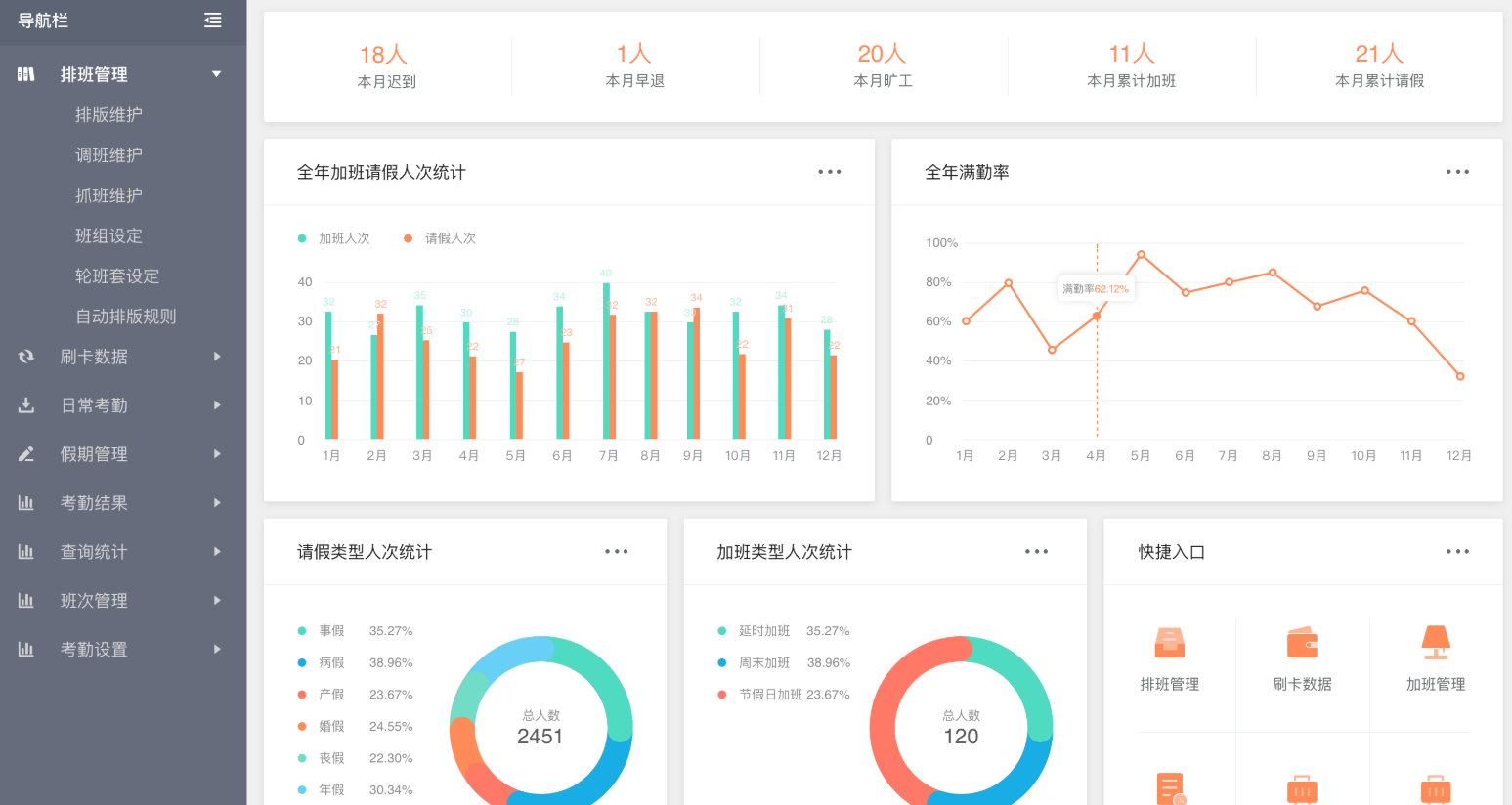Image resolution: width=1512 pixels, height=805 pixels.
Task: Open 排版维护 menu item
Action: [108, 115]
